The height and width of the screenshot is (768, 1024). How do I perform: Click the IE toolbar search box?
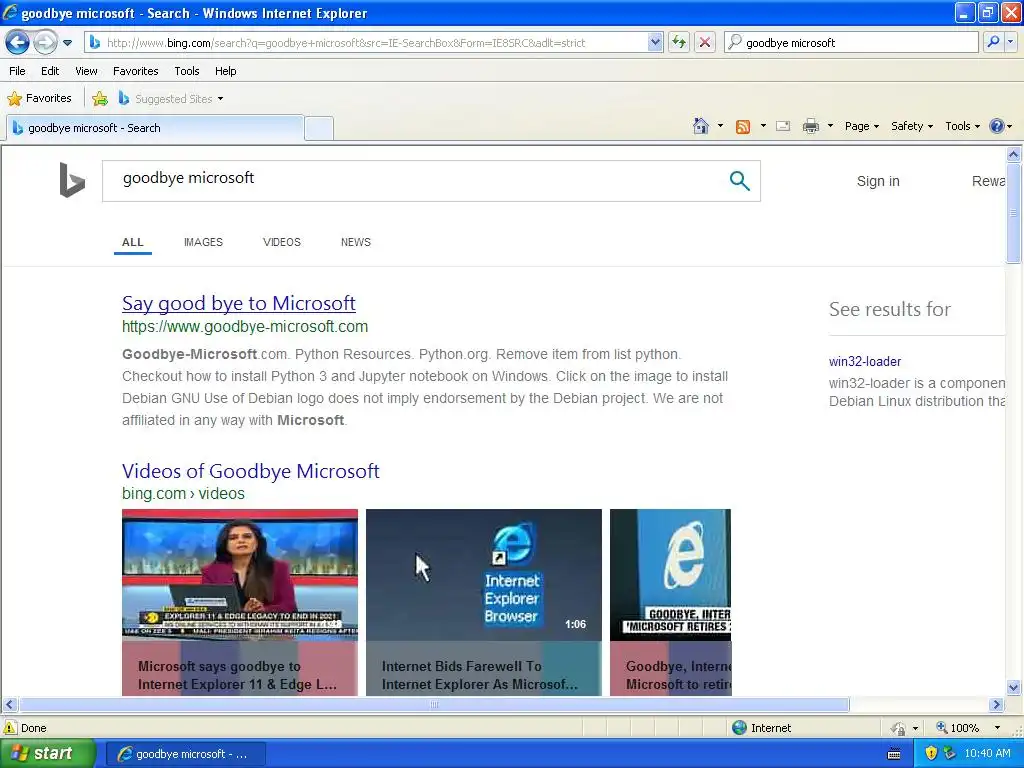click(x=851, y=42)
